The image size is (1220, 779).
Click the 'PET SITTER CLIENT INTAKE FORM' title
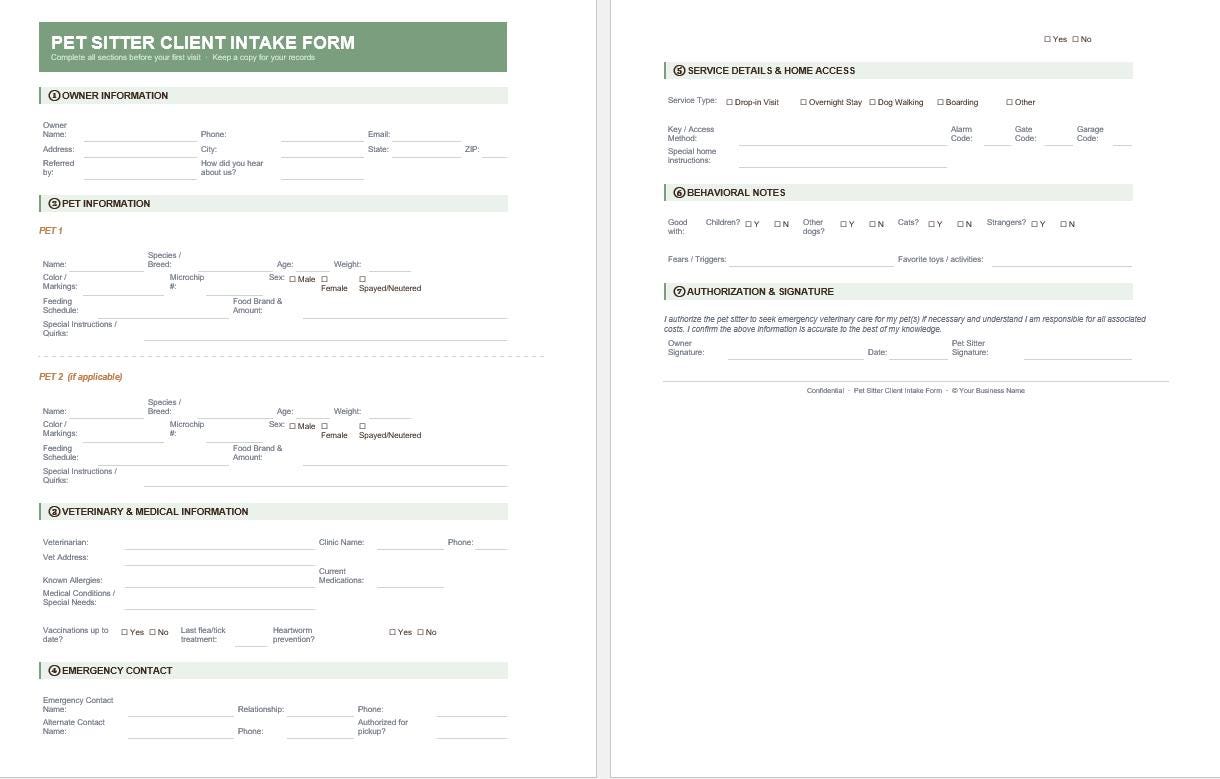203,42
